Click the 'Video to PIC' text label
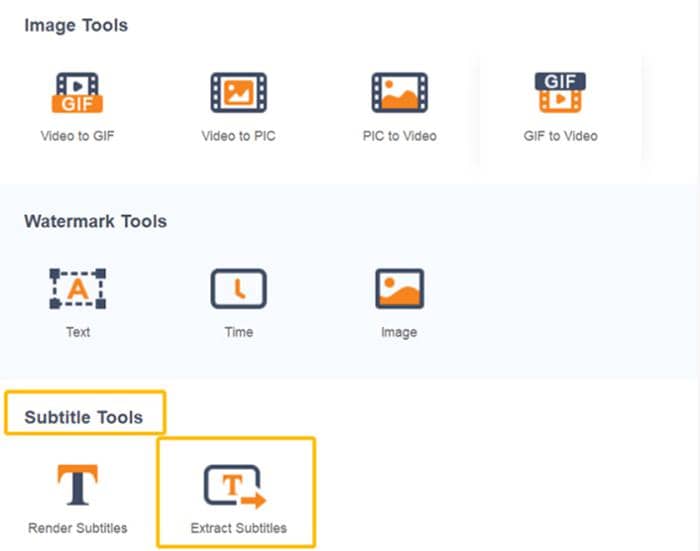Screen dimensions: 700x551 (238, 136)
